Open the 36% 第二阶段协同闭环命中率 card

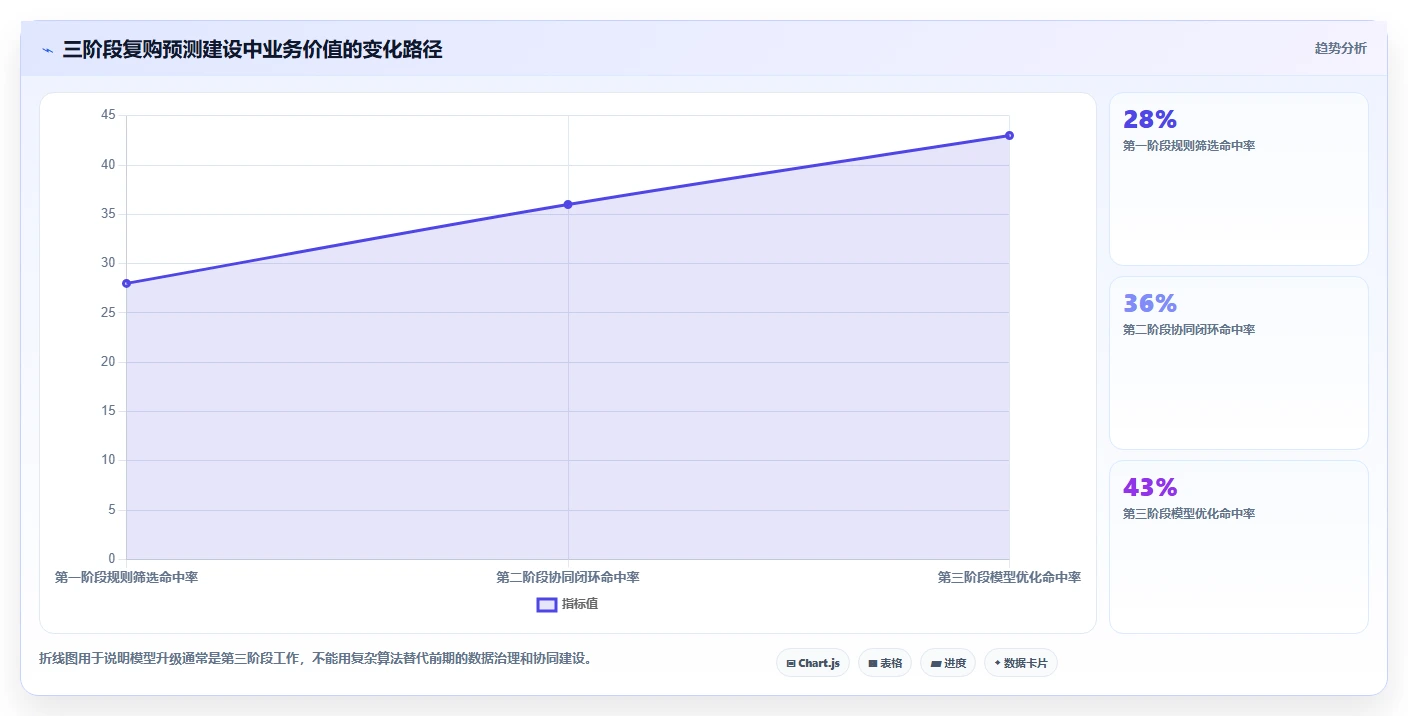pos(1238,363)
